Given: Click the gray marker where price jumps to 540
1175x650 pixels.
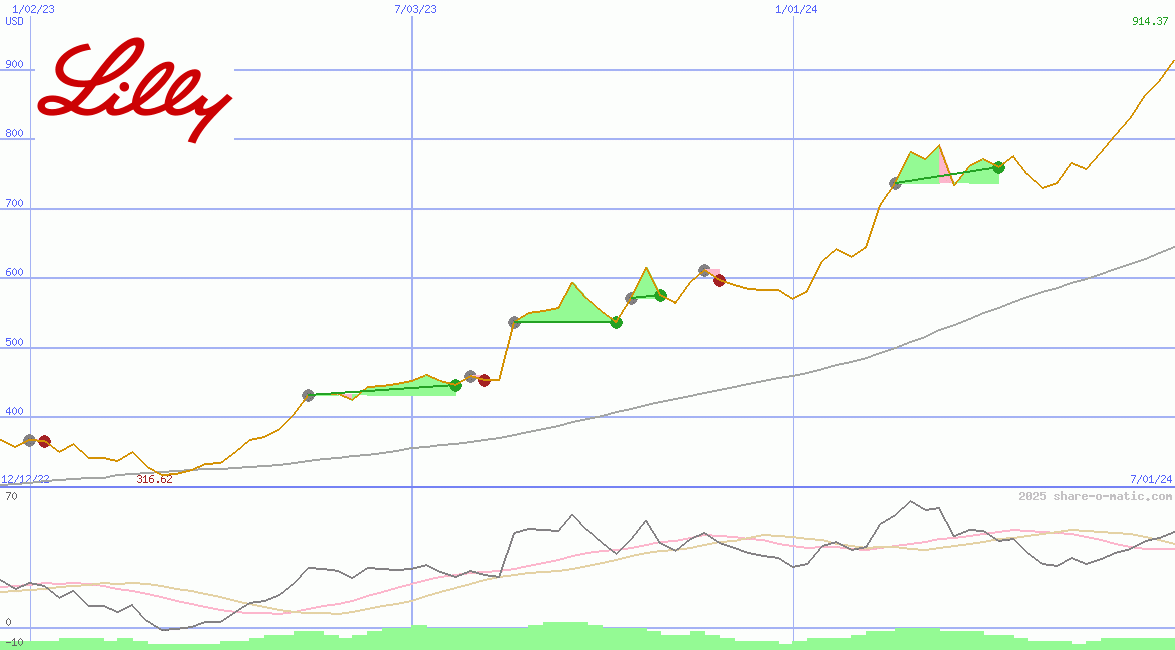Looking at the screenshot, I should (x=514, y=322).
